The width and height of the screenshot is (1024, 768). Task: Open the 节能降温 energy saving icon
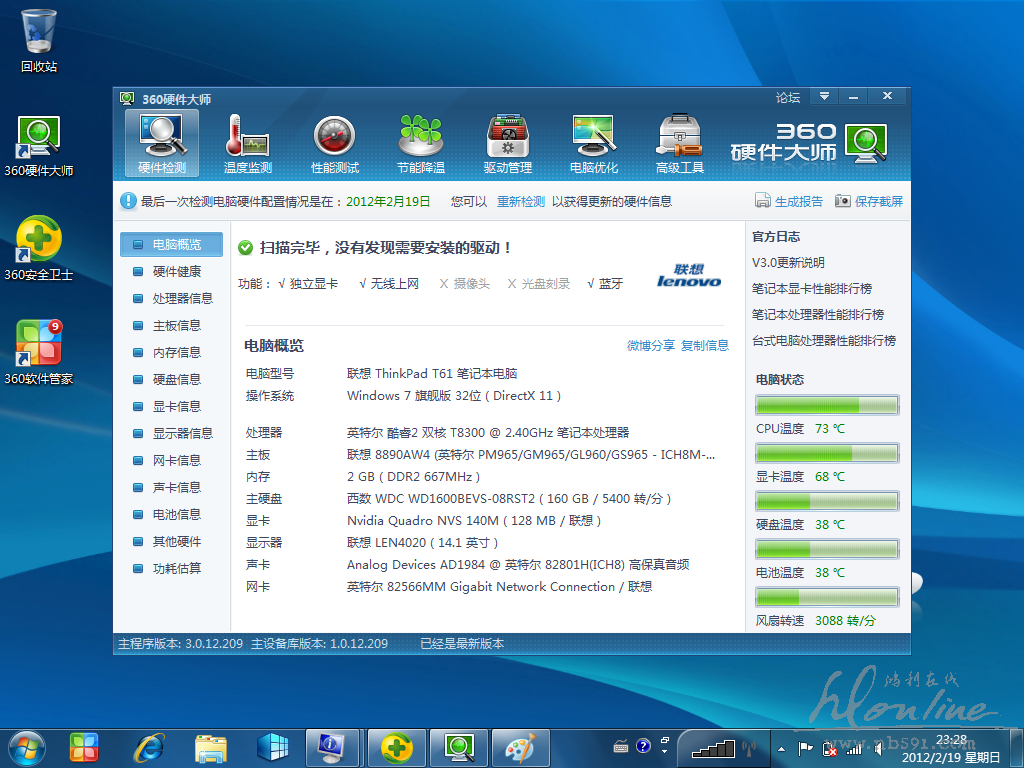coord(421,142)
